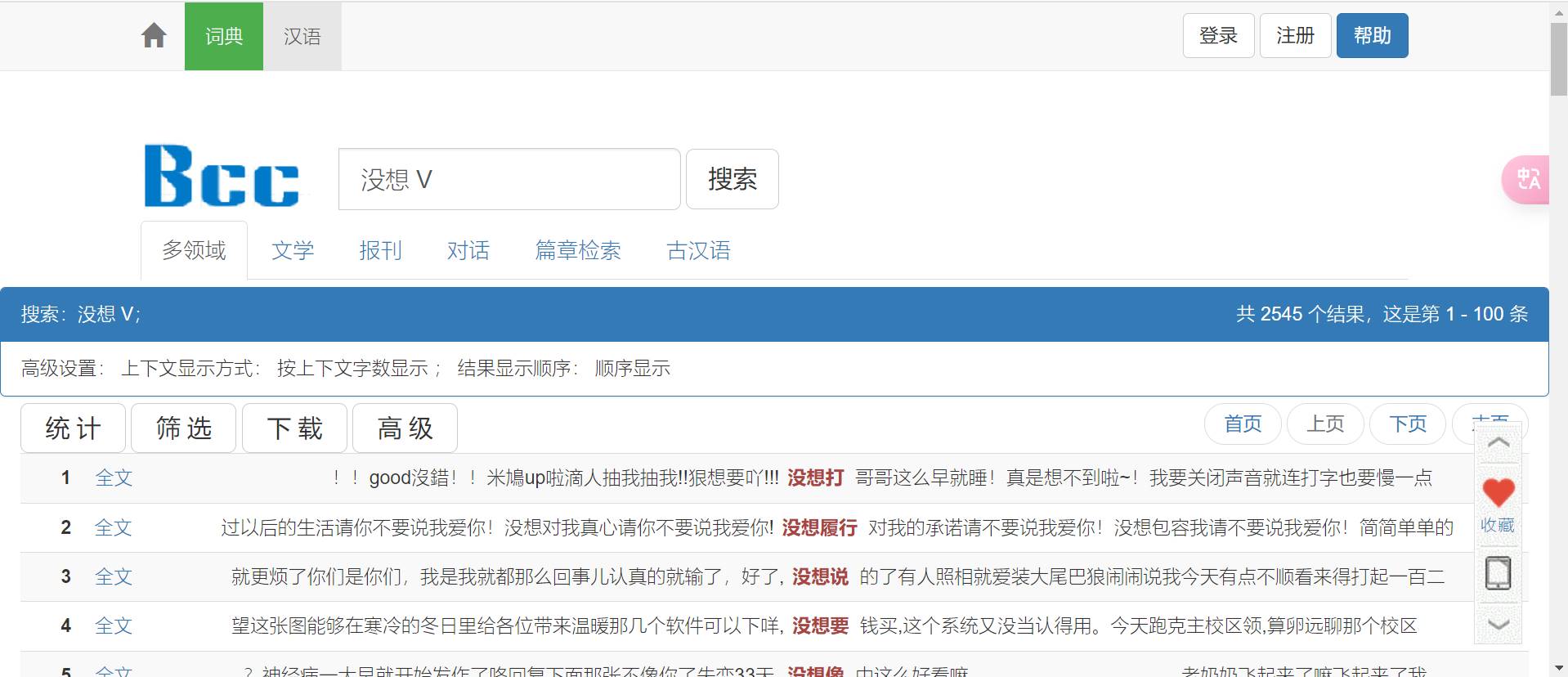This screenshot has height=677, width=1568.
Task: Click the tablet device icon in the side widget
Action: [x=1498, y=573]
